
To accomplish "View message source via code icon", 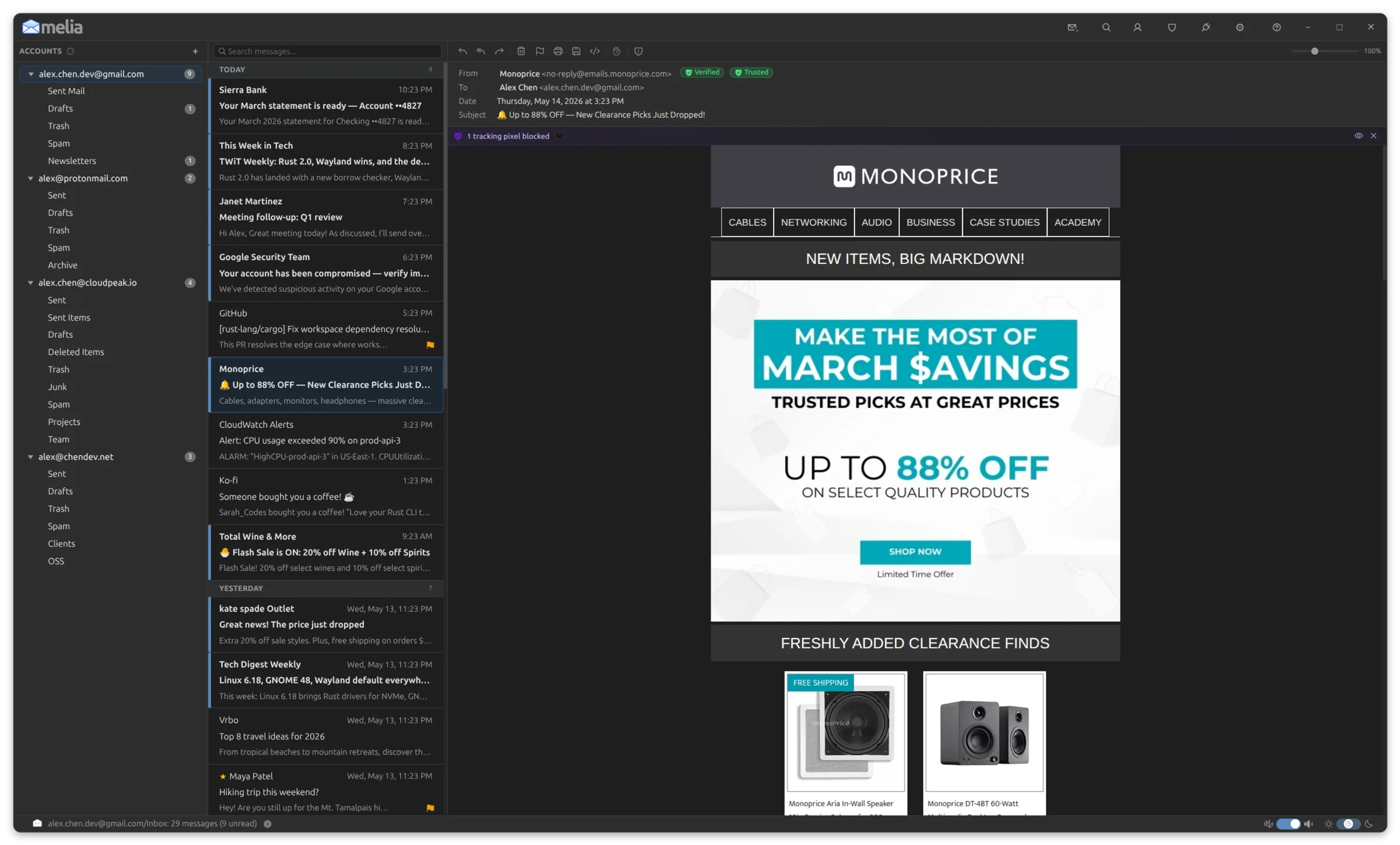I will point(594,51).
